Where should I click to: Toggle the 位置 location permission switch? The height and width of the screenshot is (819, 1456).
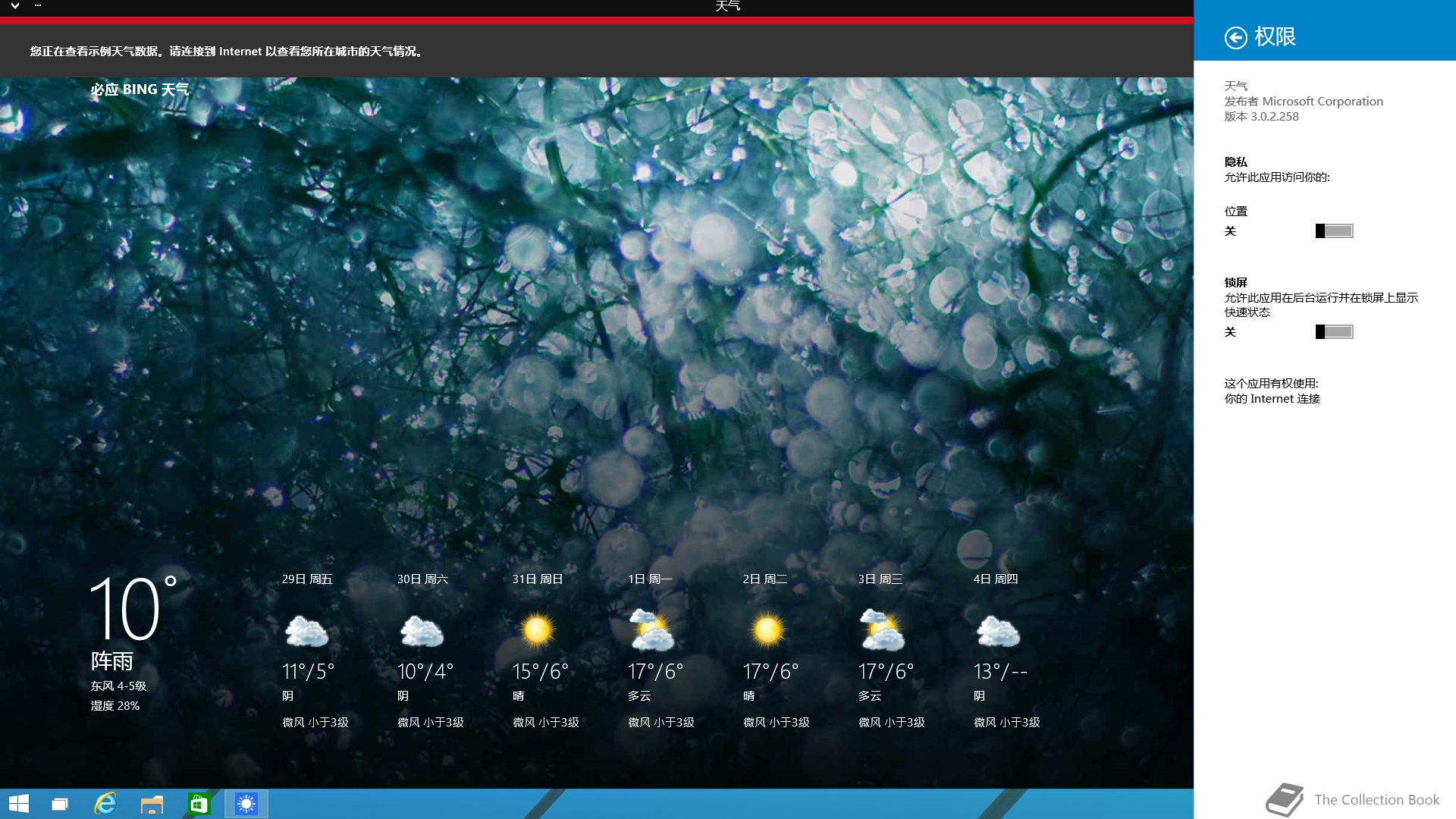1334,231
